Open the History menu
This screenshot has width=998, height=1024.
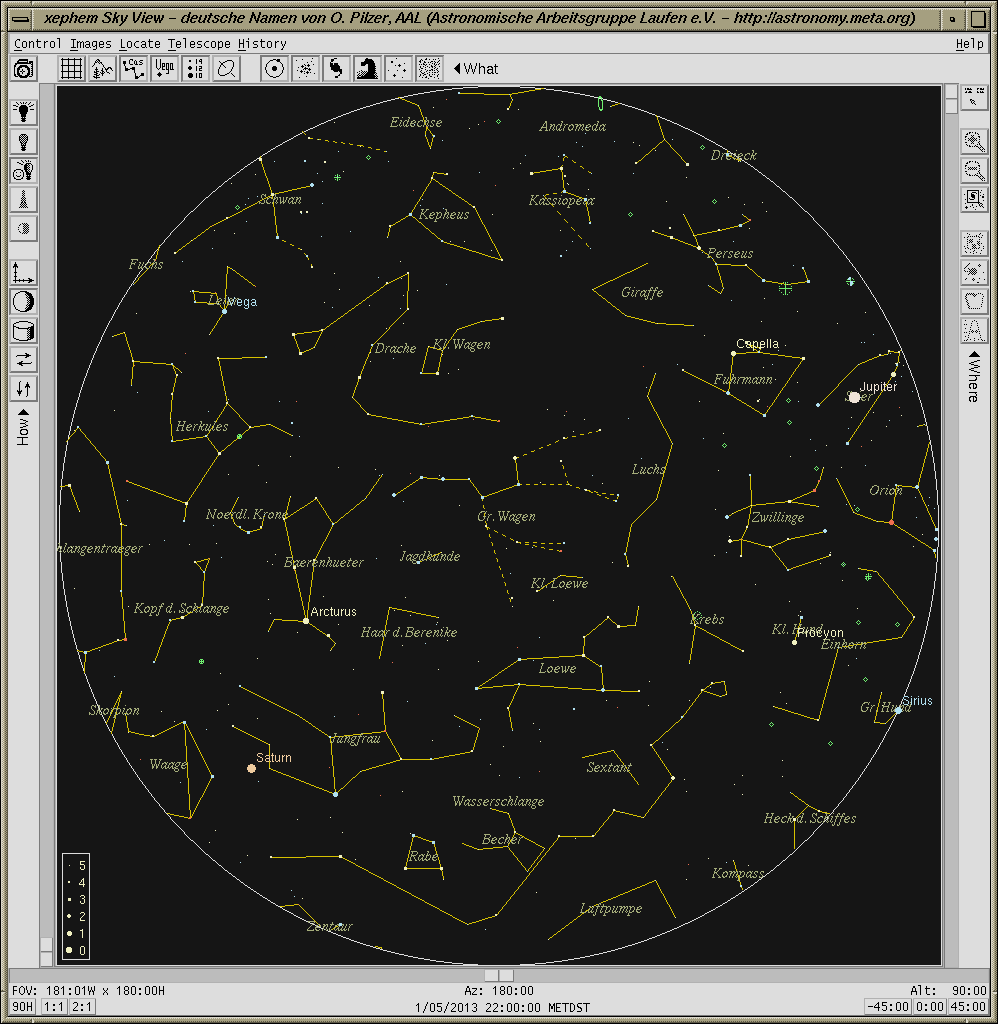pyautogui.click(x=262, y=44)
